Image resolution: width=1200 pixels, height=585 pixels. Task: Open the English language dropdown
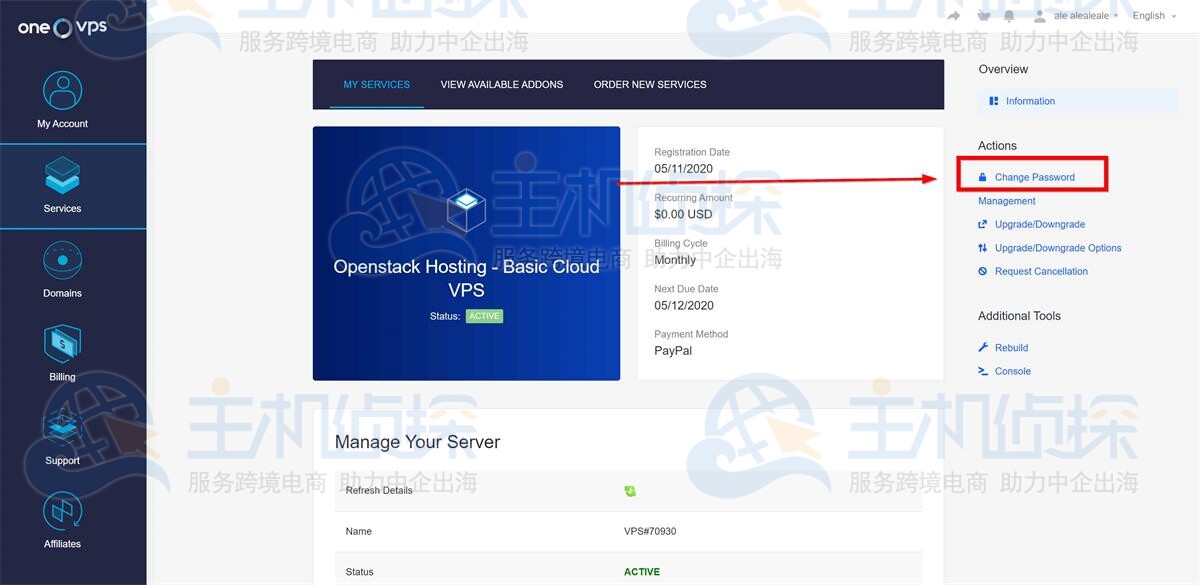pos(1152,15)
